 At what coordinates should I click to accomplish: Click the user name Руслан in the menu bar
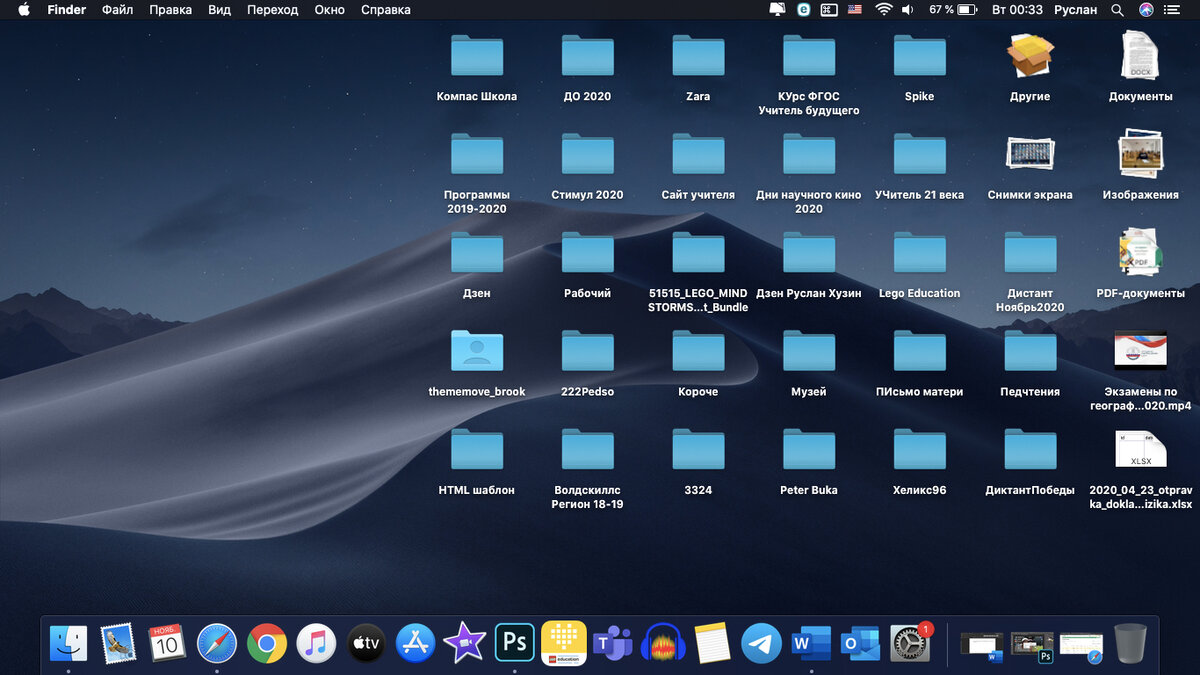pyautogui.click(x=1075, y=10)
